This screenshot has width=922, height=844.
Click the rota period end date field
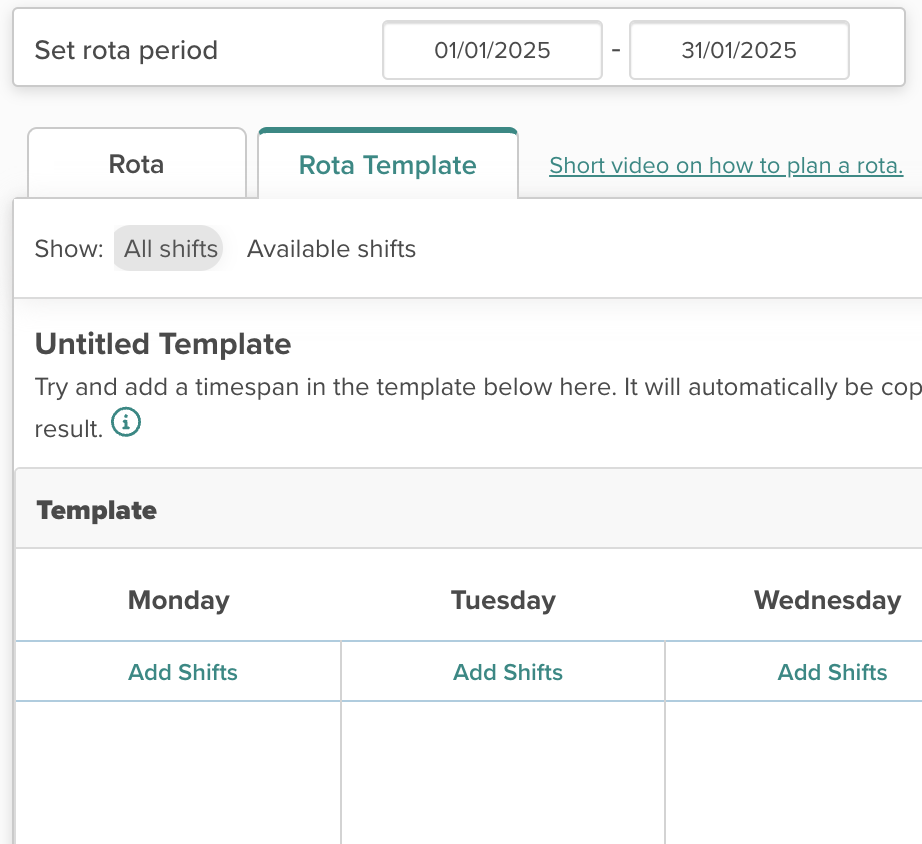click(x=739, y=50)
